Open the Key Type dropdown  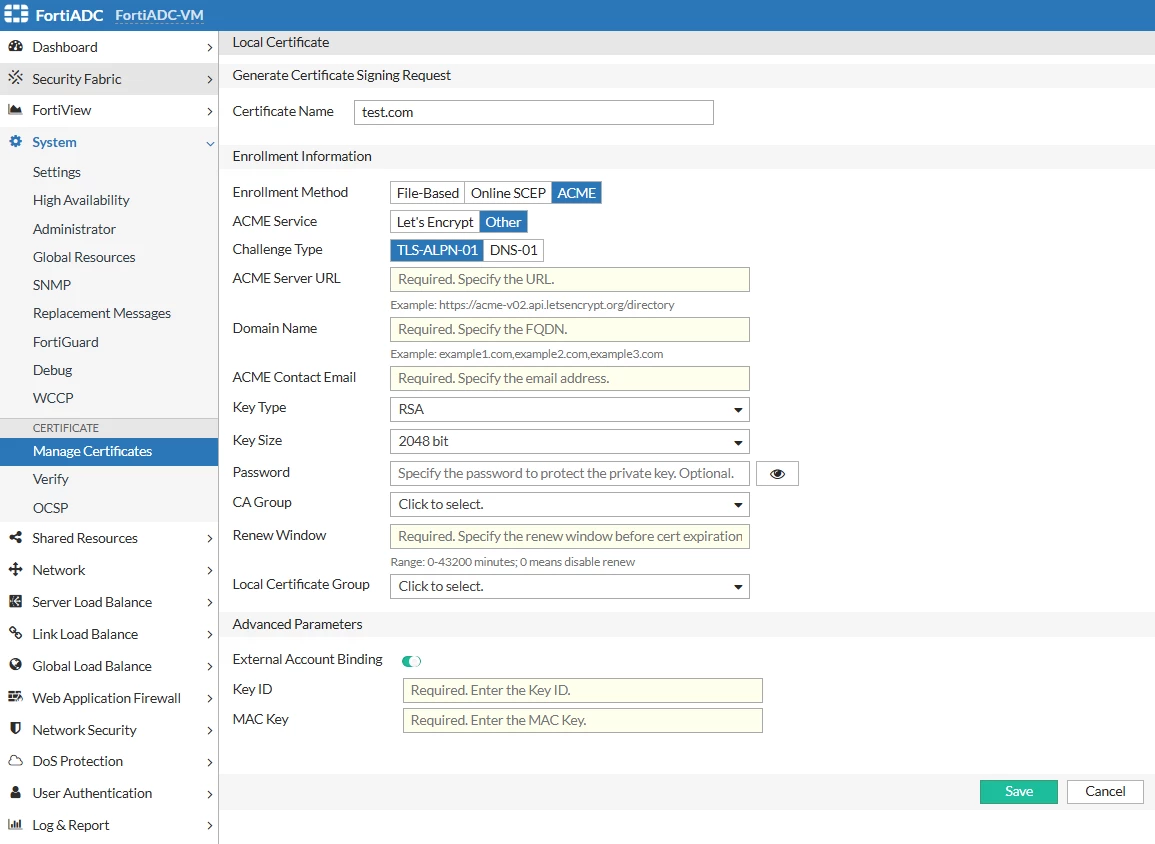pos(569,409)
